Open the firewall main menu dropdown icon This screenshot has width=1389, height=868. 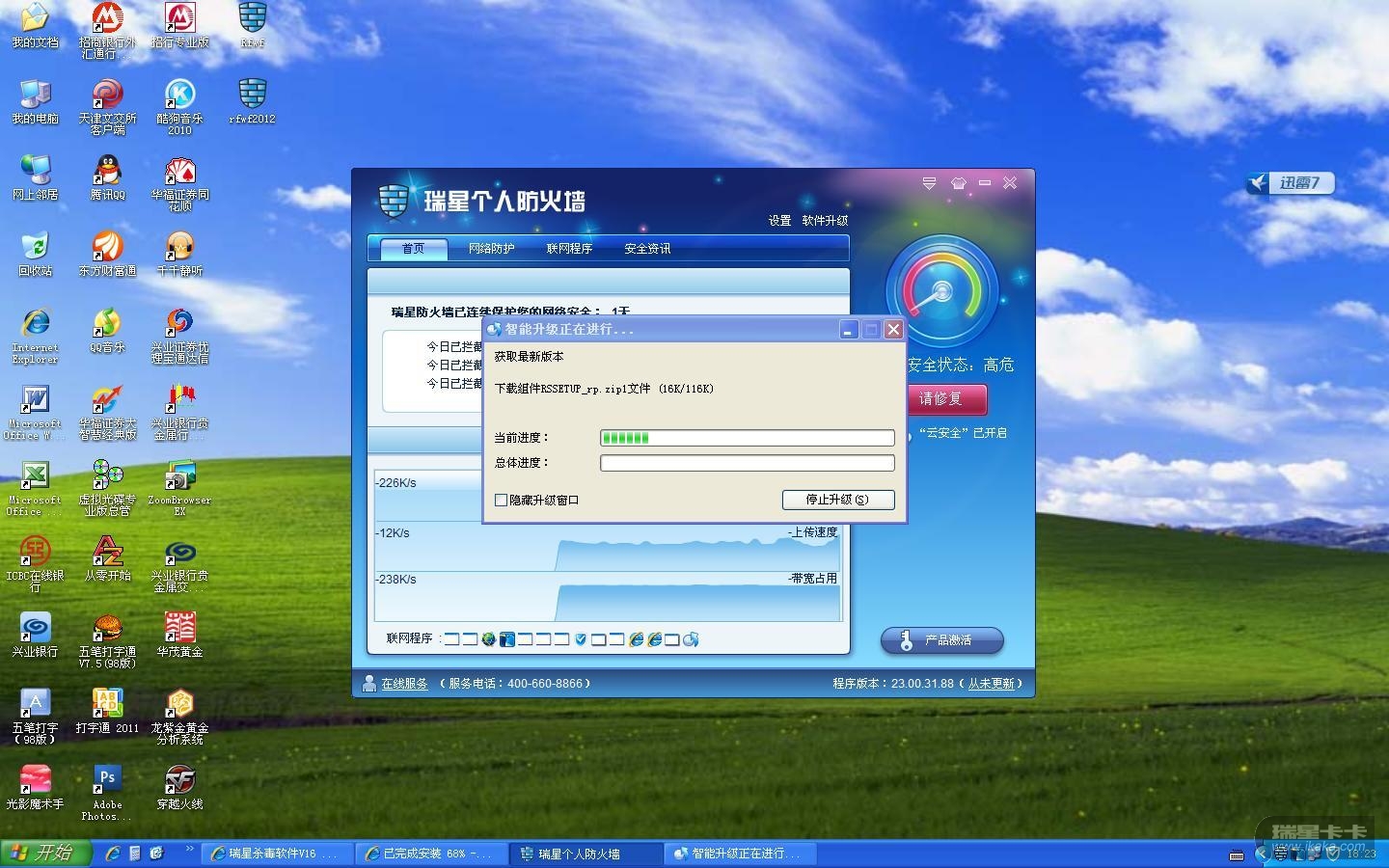[929, 182]
